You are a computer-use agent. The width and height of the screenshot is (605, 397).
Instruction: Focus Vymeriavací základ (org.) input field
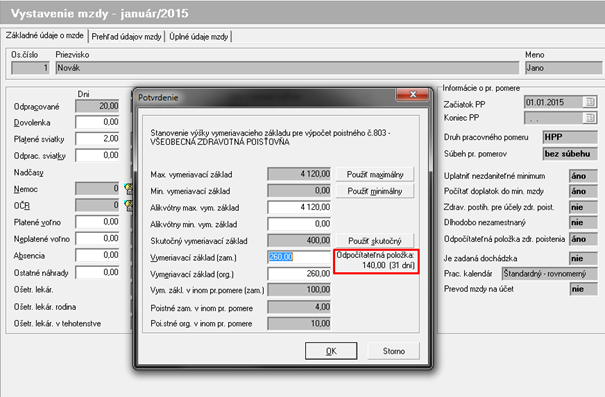pos(299,274)
